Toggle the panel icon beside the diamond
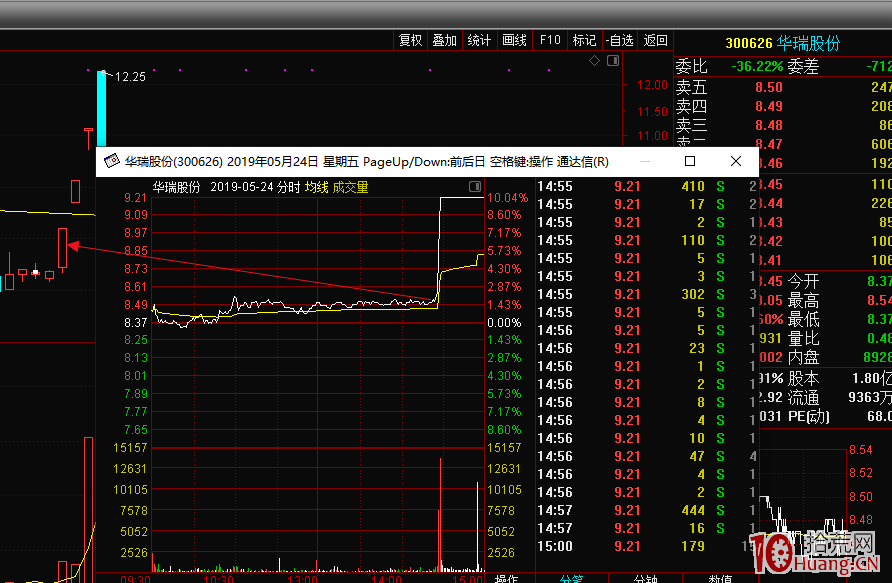This screenshot has width=892, height=583. (x=613, y=60)
